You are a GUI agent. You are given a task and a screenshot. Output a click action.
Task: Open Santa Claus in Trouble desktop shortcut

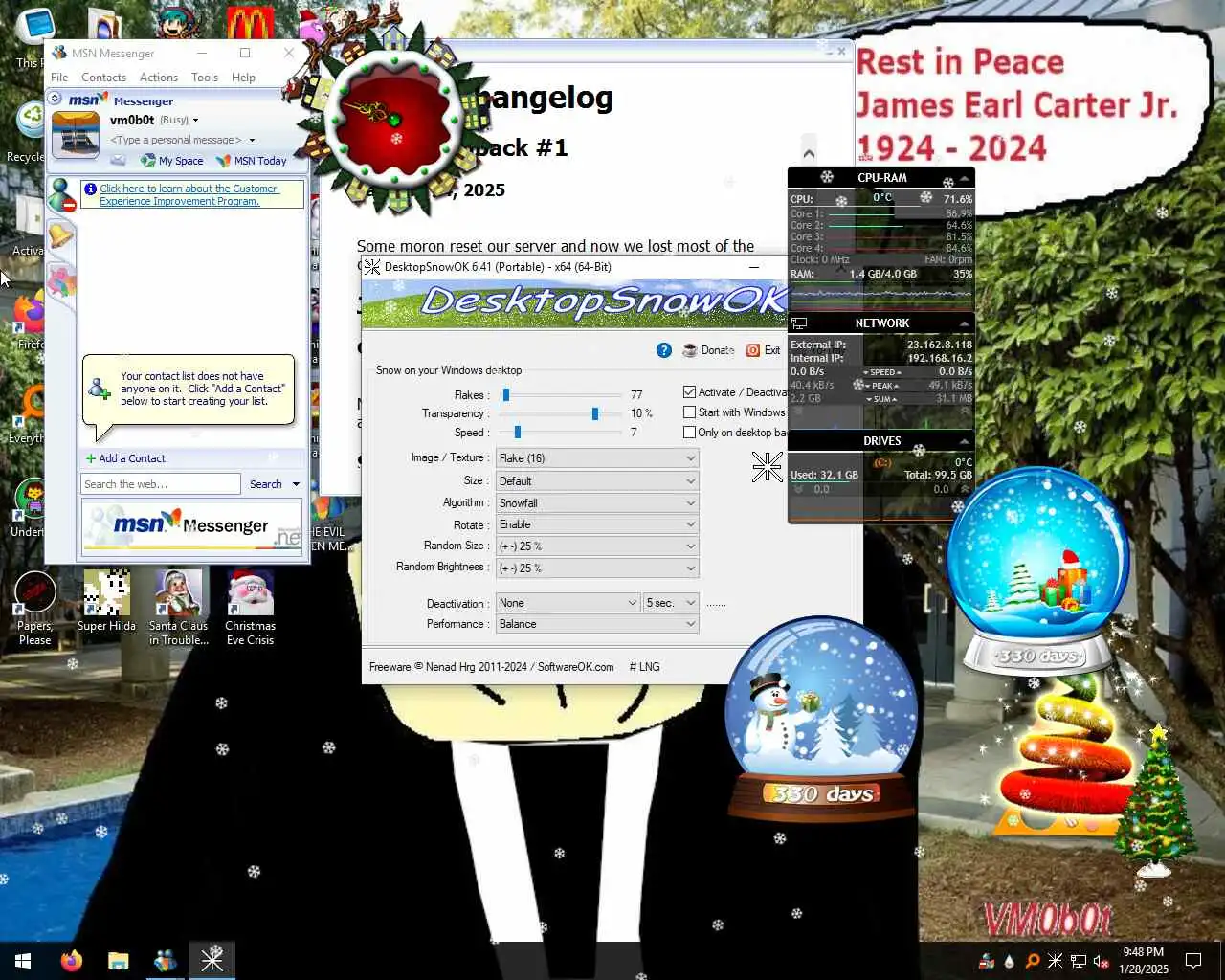[x=178, y=609]
